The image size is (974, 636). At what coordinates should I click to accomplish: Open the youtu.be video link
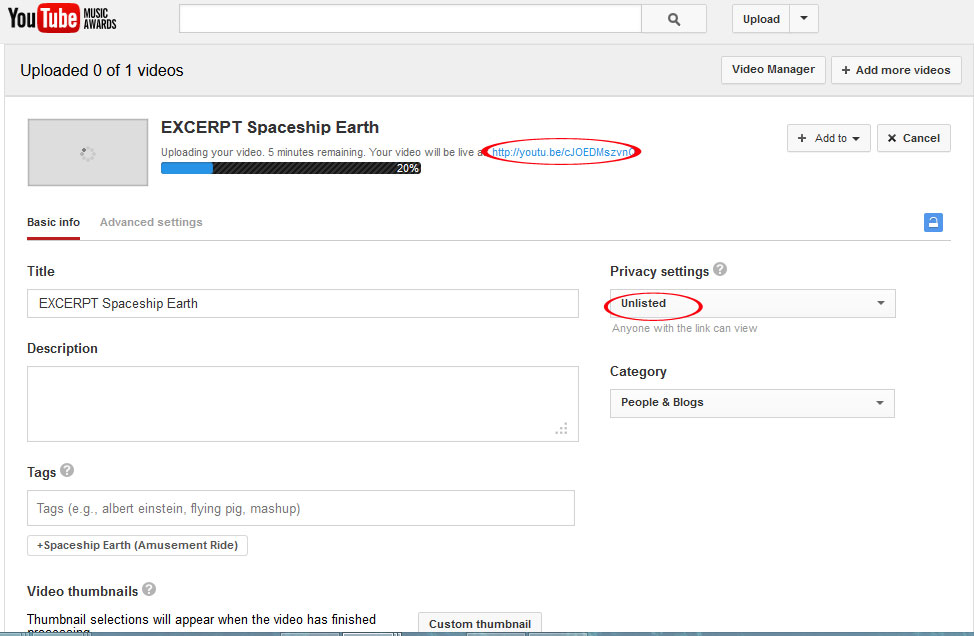coord(563,152)
